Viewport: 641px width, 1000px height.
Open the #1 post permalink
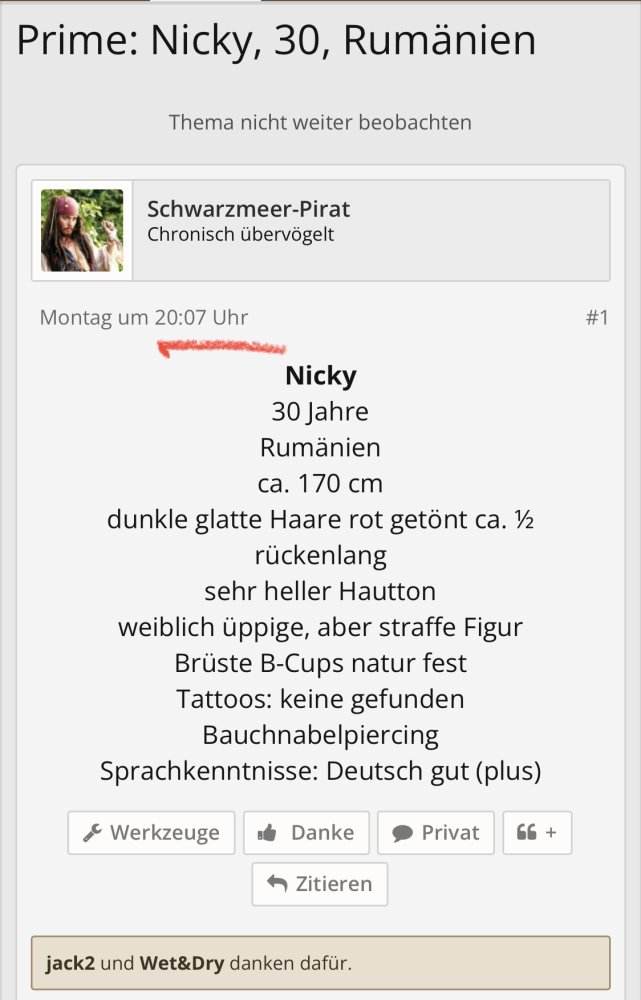[596, 318]
